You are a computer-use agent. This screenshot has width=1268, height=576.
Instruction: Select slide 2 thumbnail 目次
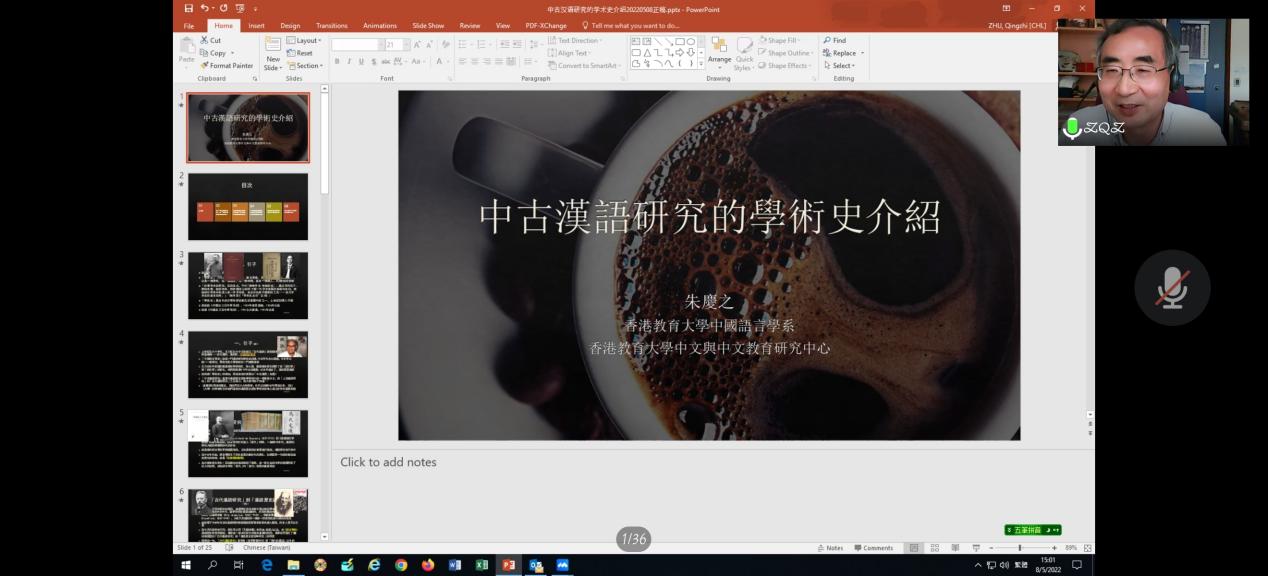click(x=248, y=207)
